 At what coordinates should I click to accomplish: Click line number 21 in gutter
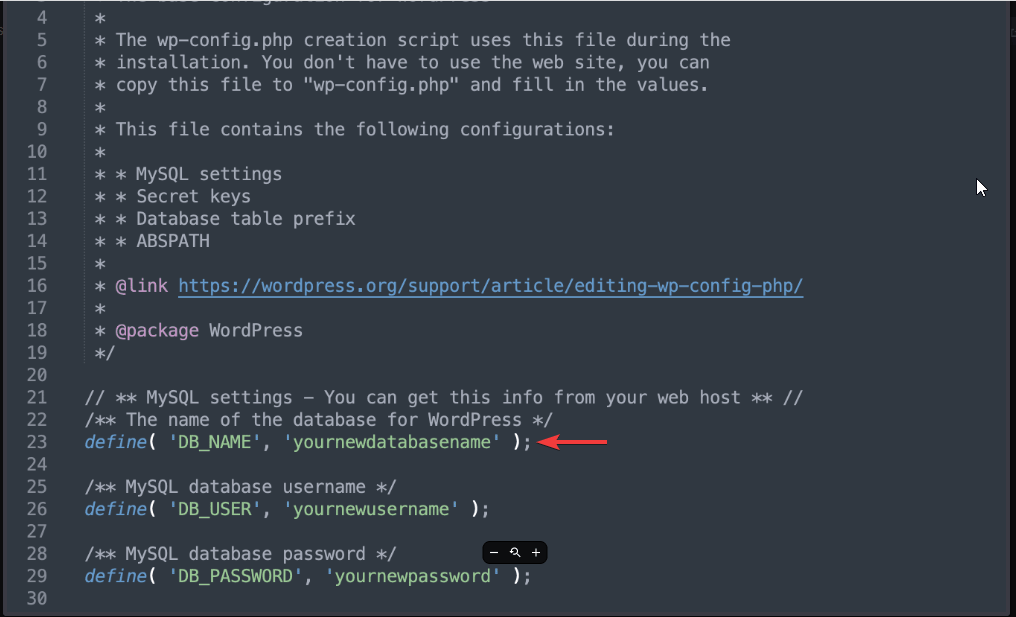pyautogui.click(x=37, y=397)
